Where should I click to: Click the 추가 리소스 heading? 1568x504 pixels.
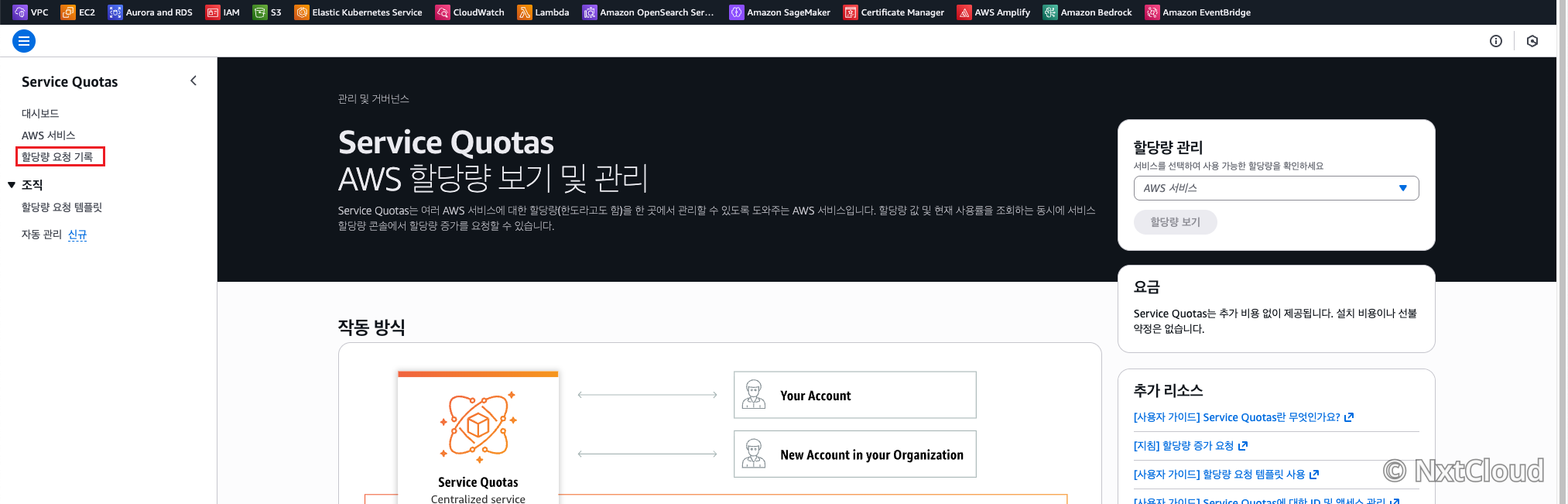pos(1168,390)
